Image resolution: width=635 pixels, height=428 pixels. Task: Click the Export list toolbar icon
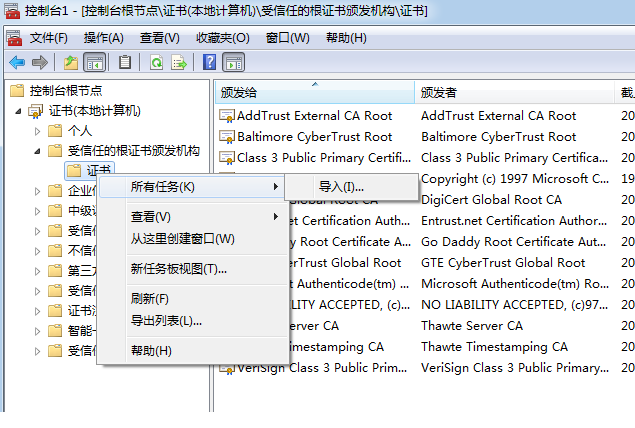pos(179,62)
